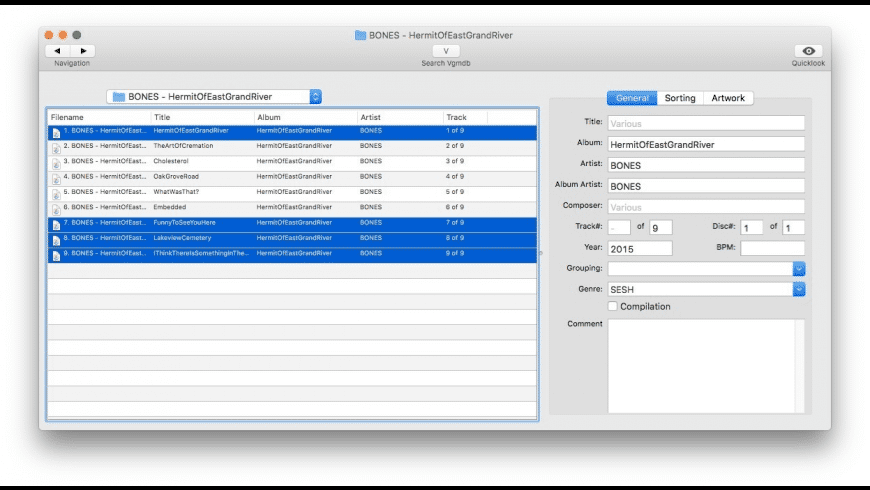Sort by the Album column header
Viewport: 870px width, 490px height.
[306, 117]
